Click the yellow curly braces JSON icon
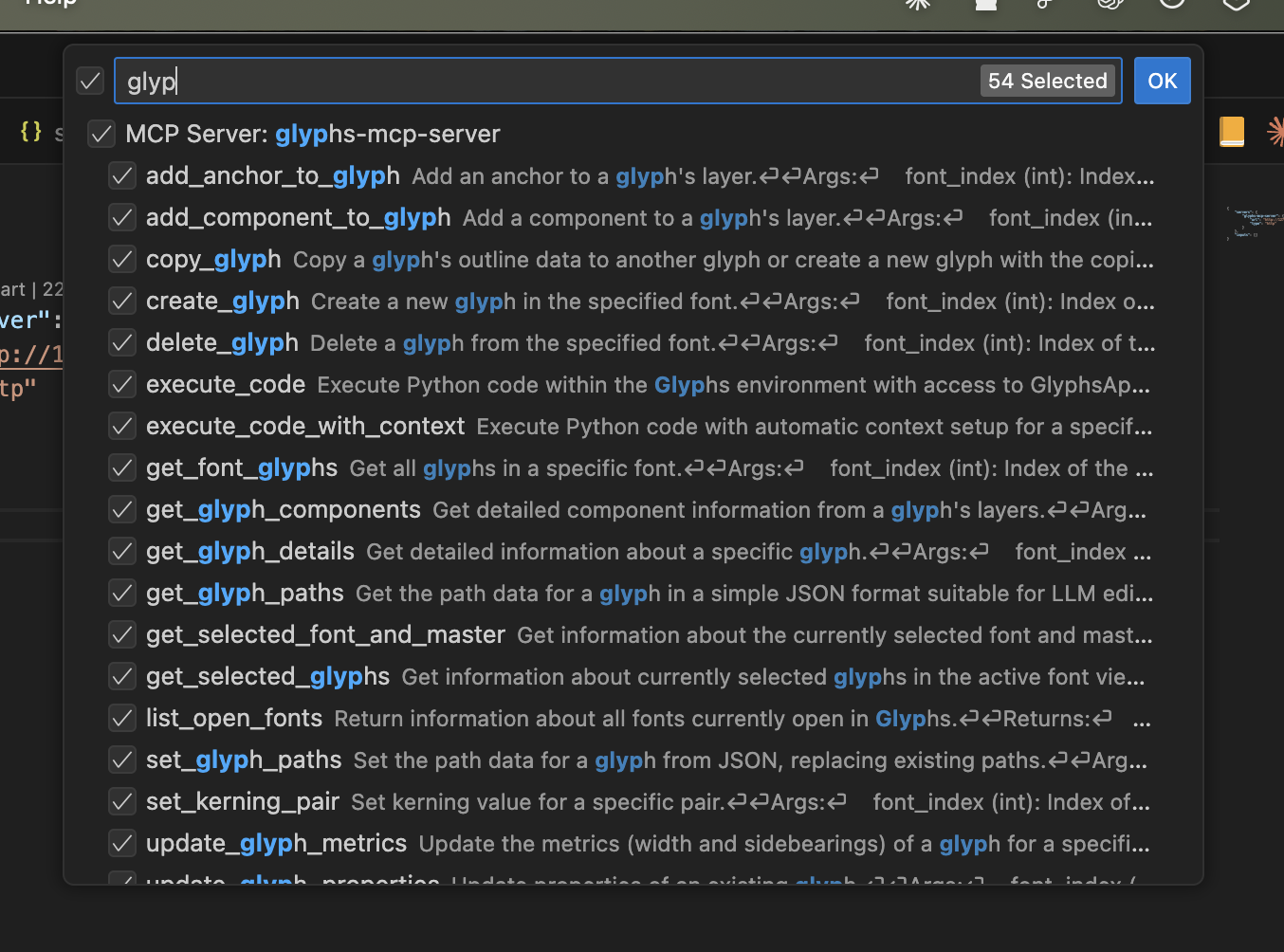The width and height of the screenshot is (1284, 952). [31, 132]
